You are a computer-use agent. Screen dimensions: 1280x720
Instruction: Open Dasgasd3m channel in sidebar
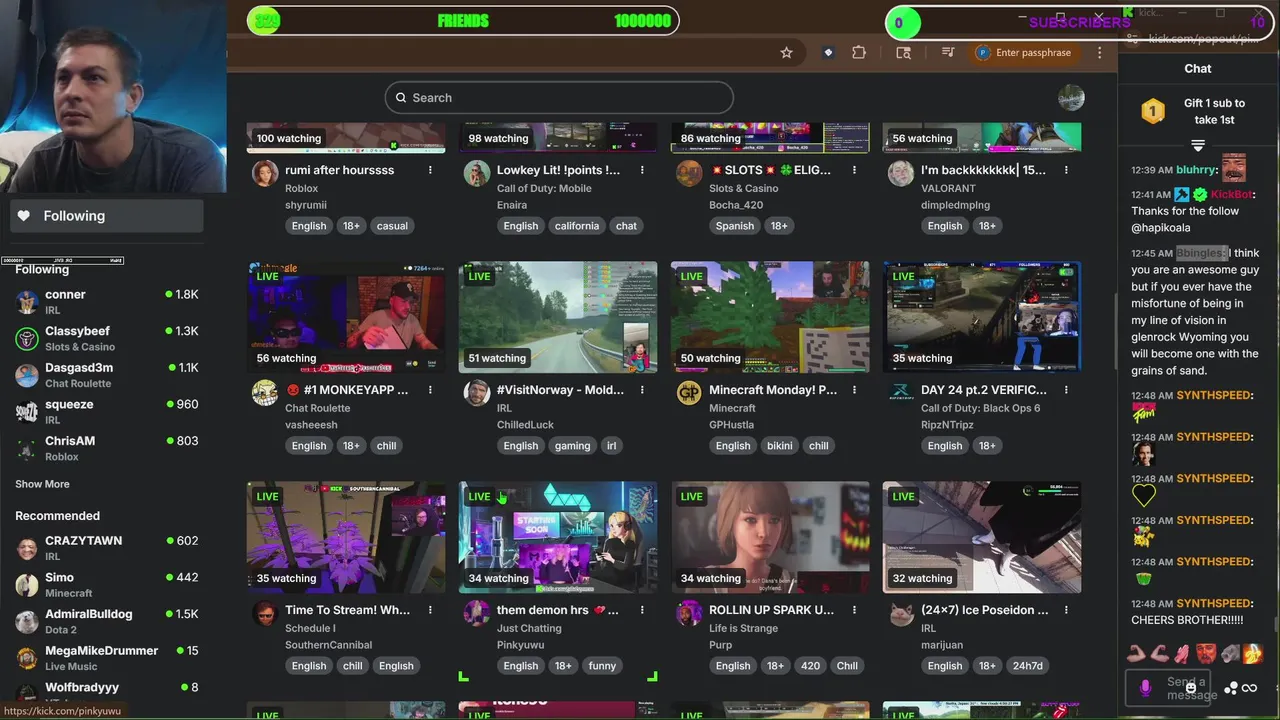[x=107, y=375]
